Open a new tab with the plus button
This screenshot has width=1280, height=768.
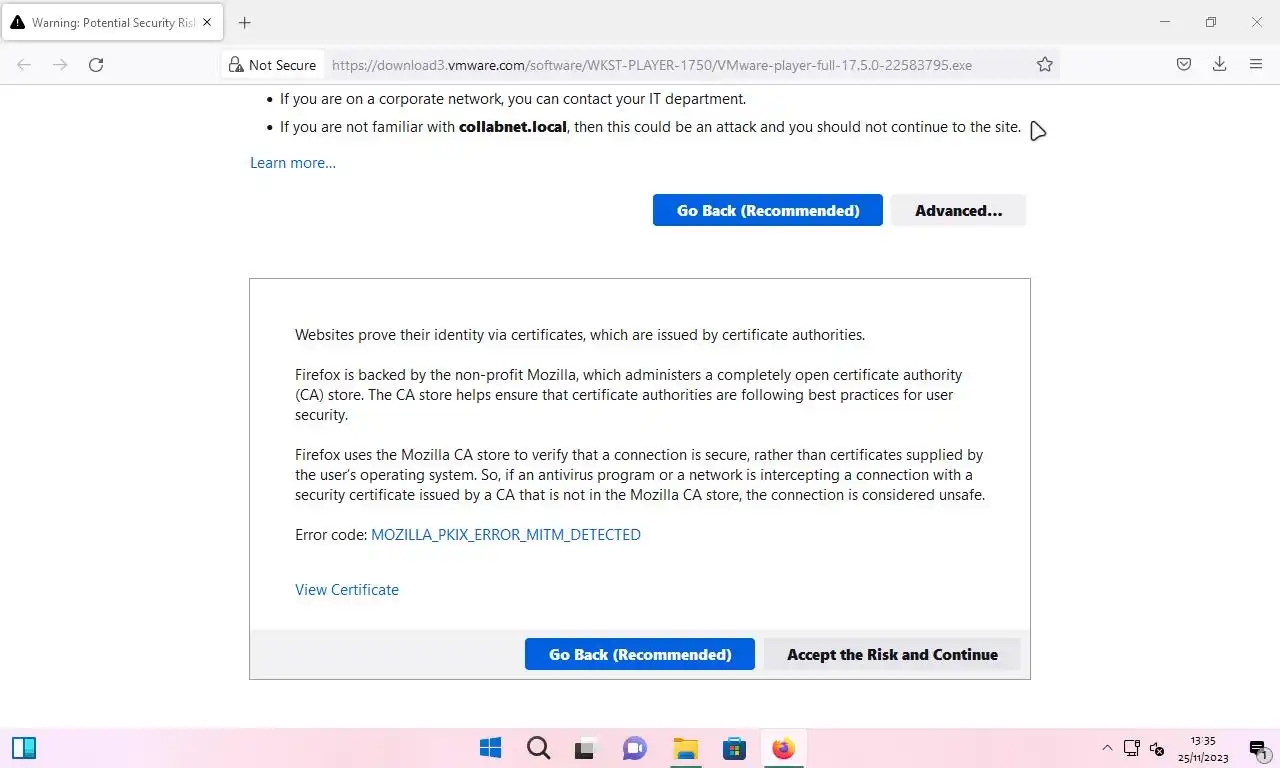pyautogui.click(x=245, y=22)
